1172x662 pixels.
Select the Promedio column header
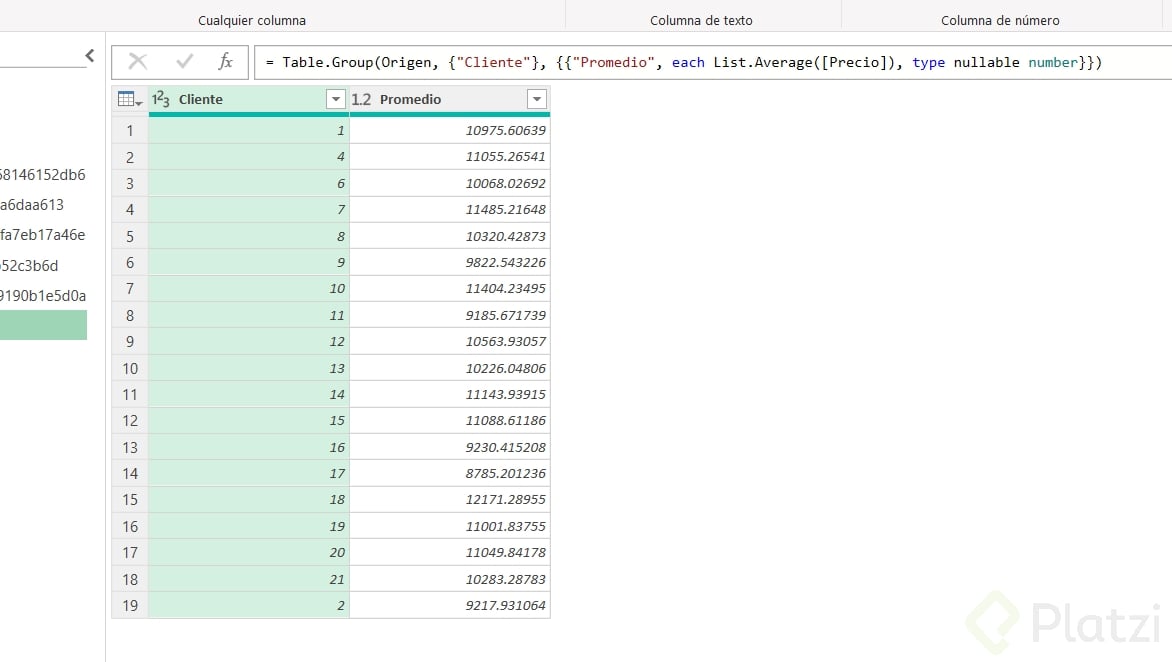click(440, 99)
